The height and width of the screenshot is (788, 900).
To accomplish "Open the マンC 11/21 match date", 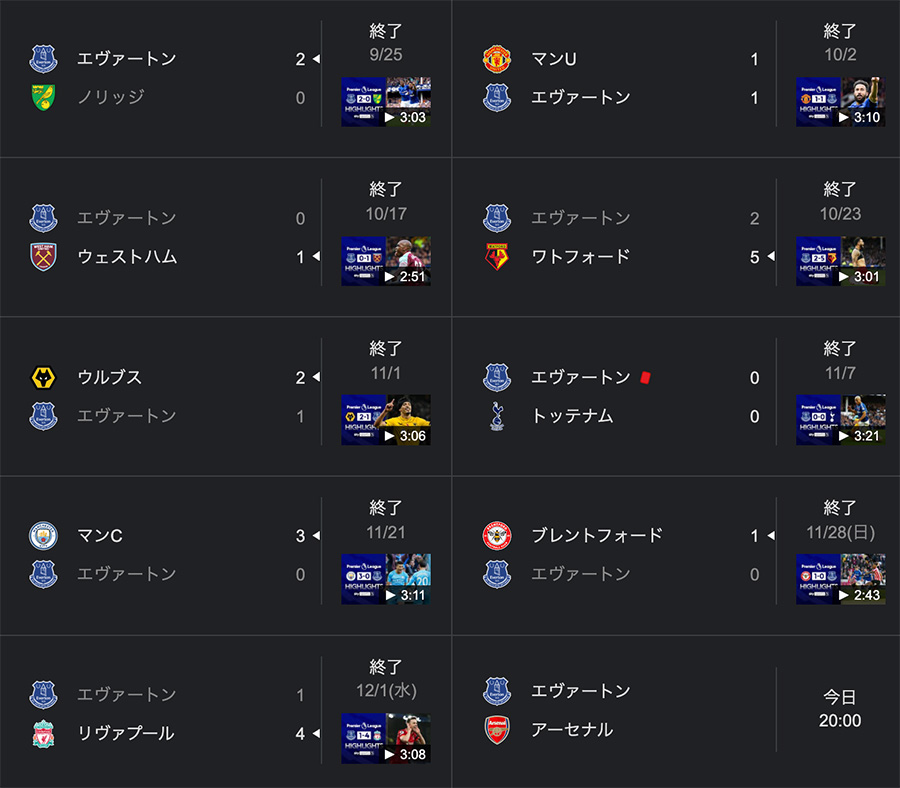I will [386, 533].
